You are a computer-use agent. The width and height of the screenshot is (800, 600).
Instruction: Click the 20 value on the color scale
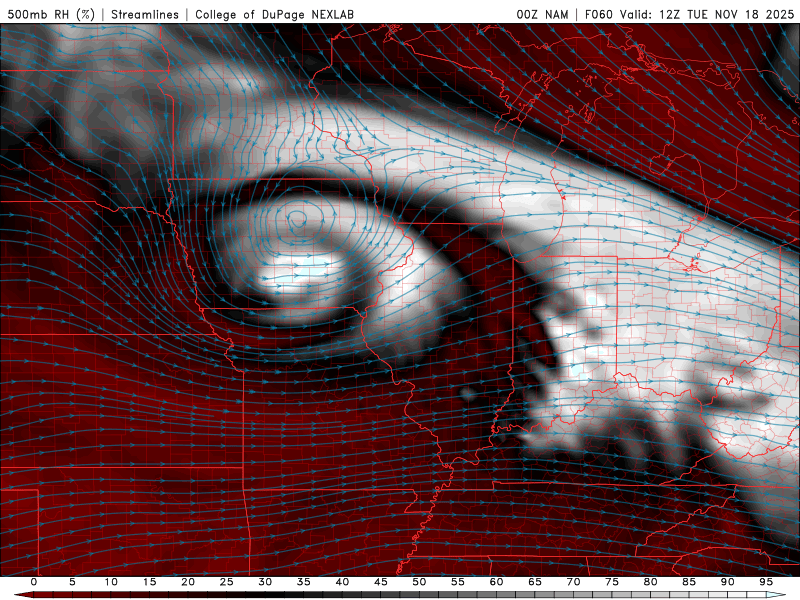click(188, 582)
